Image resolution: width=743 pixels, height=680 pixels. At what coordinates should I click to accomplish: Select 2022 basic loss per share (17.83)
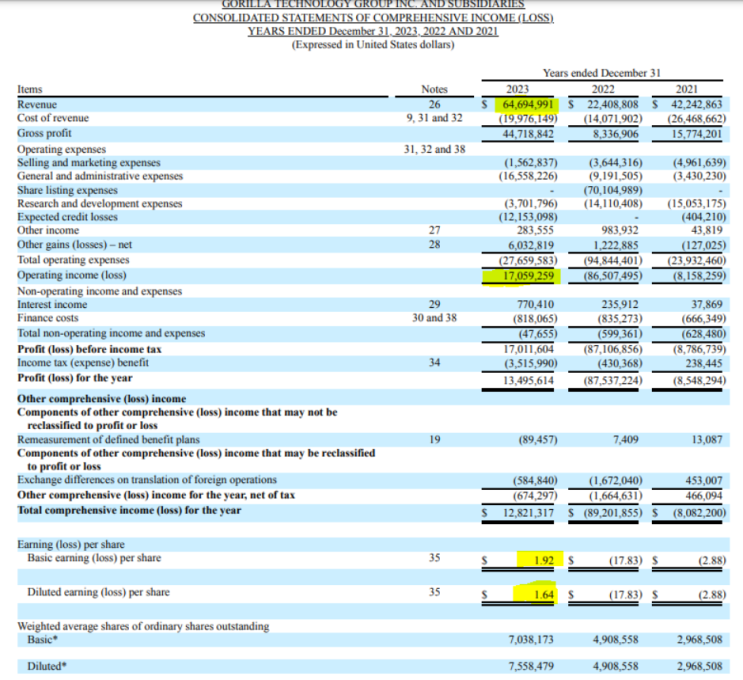pos(626,560)
